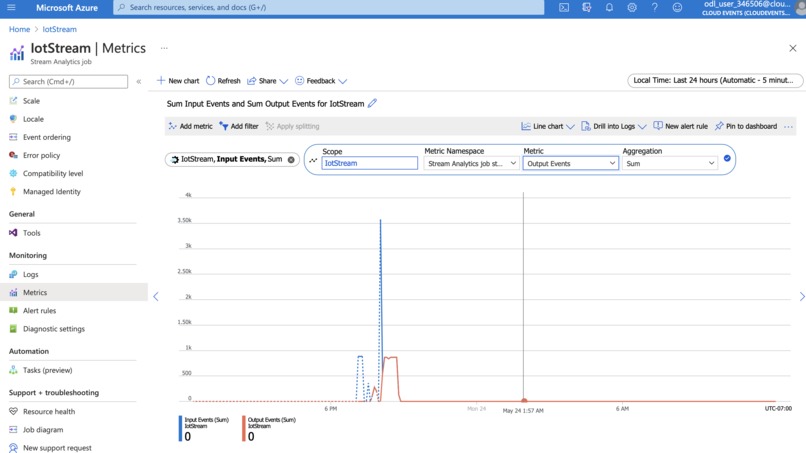Screen dimensions: 806x453
Task: Open chart toolbar more options ellipsis
Action: (x=789, y=126)
